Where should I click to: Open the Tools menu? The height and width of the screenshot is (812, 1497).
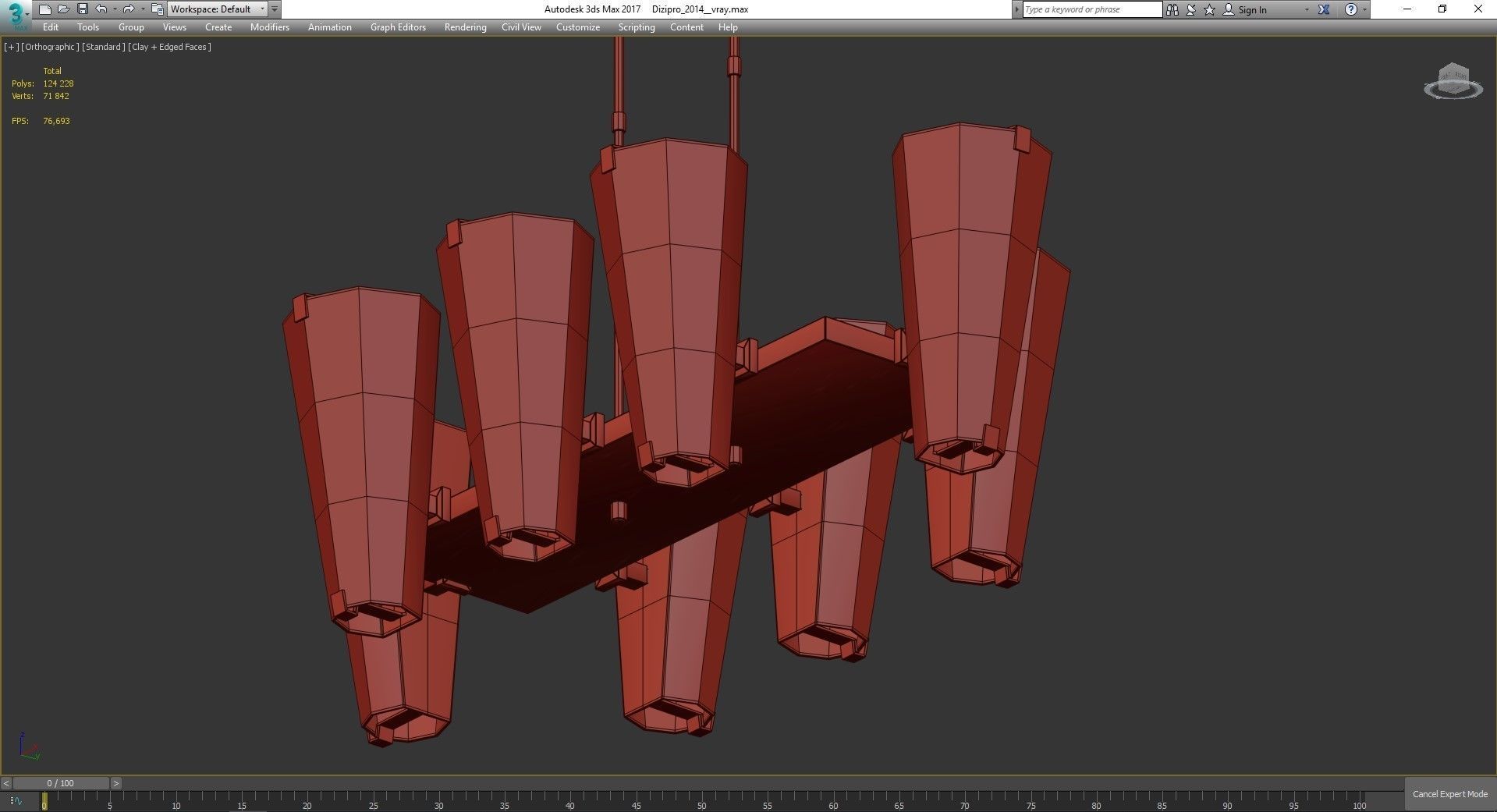[x=88, y=27]
